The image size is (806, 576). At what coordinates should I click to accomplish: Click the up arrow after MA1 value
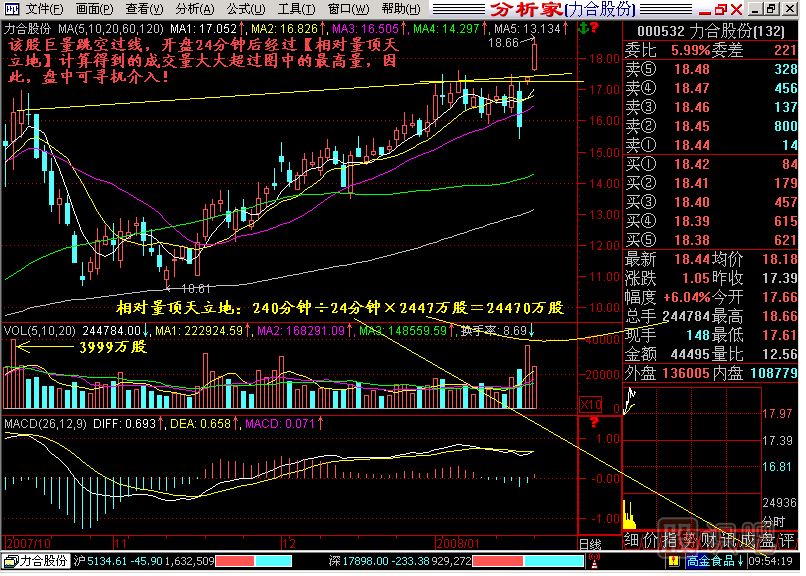(242, 29)
